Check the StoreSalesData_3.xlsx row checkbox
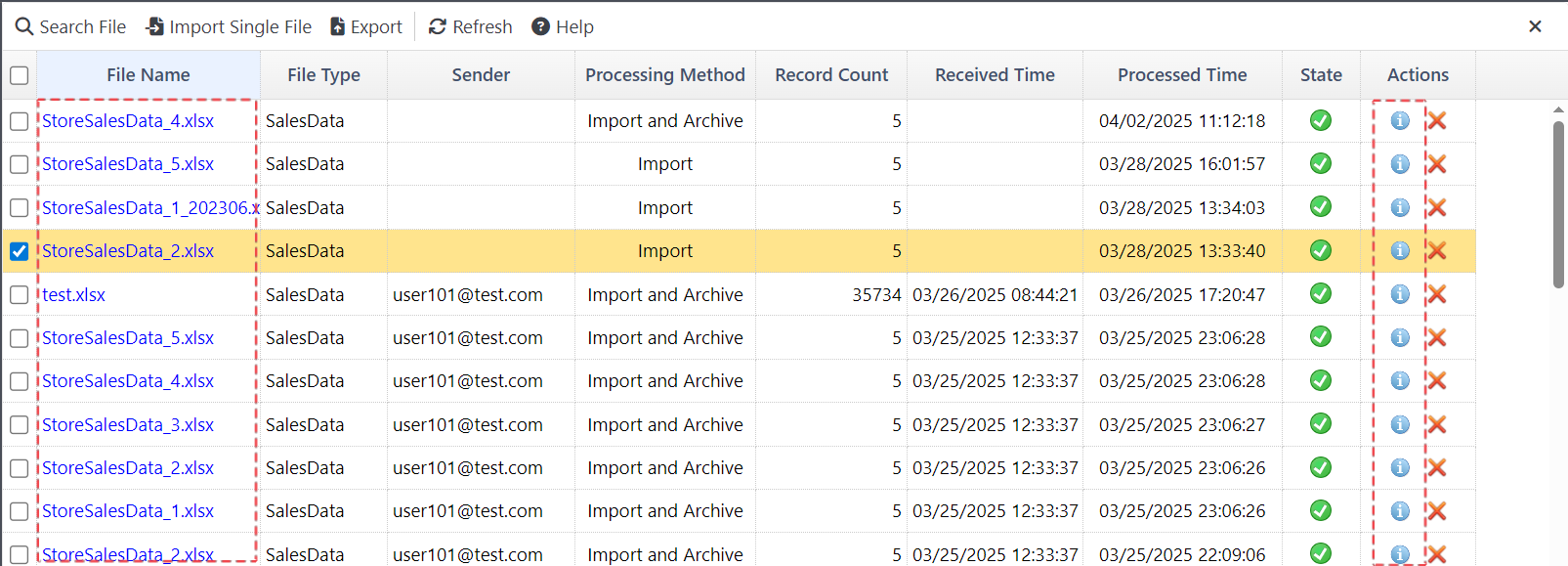1568x566 pixels. click(x=20, y=424)
